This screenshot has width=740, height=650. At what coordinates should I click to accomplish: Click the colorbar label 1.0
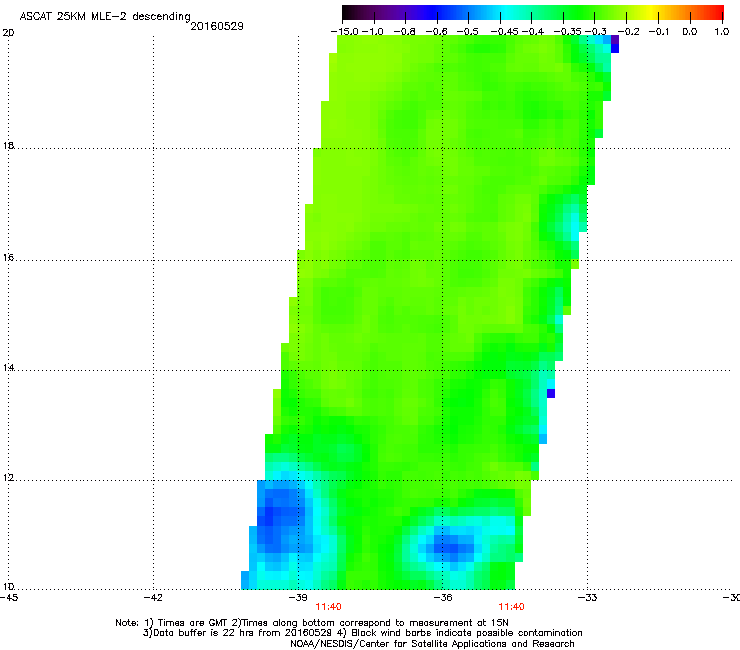(722, 32)
